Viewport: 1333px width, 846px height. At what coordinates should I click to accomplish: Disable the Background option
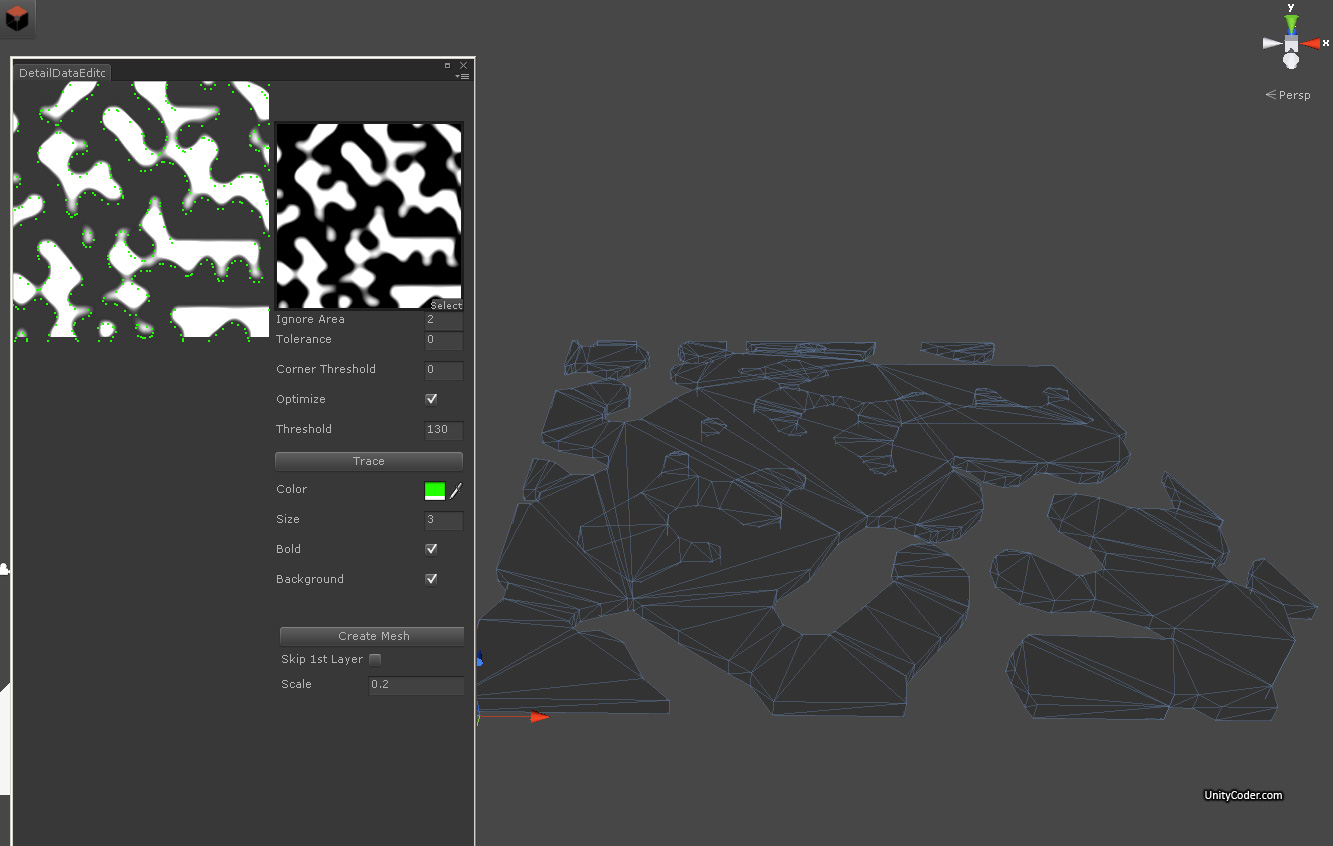pos(431,579)
